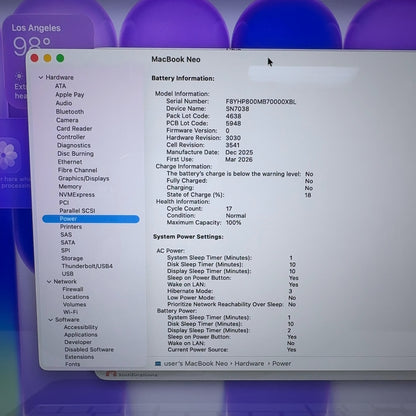
Task: Click user's MacBook Neo in path bar
Action: point(196,364)
